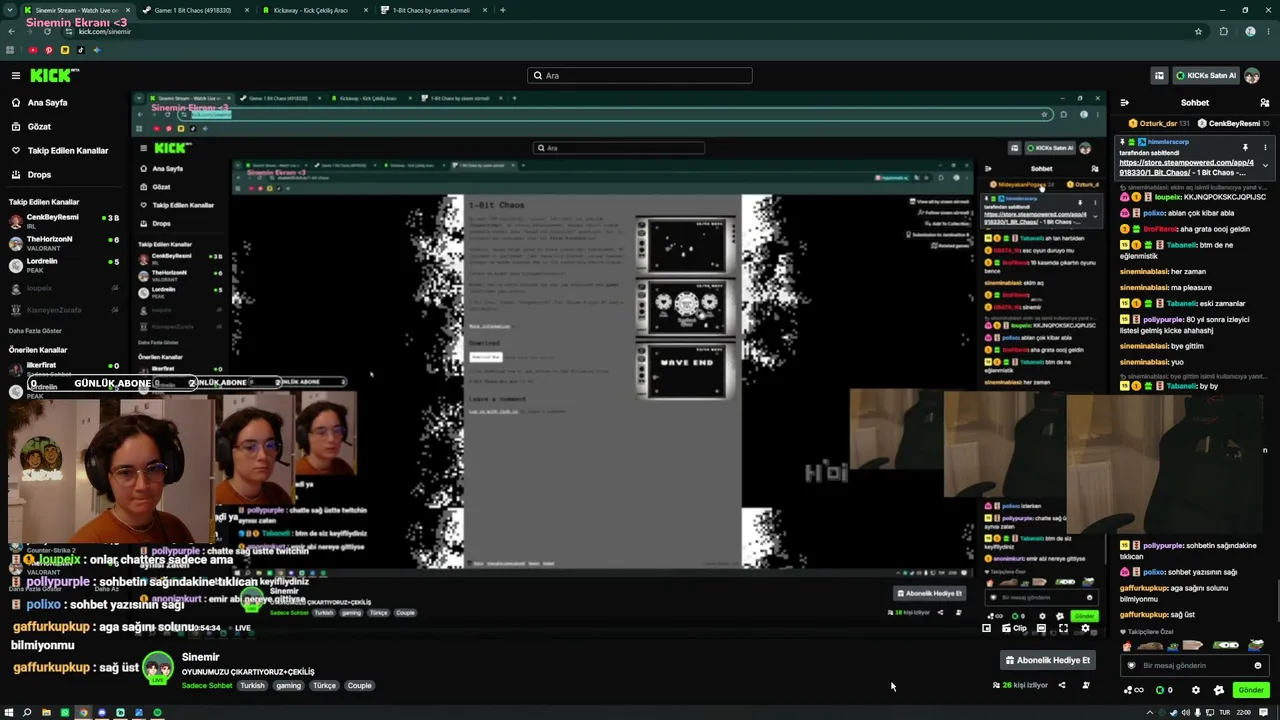Open the Kick sidebar hamburger menu

[15, 75]
